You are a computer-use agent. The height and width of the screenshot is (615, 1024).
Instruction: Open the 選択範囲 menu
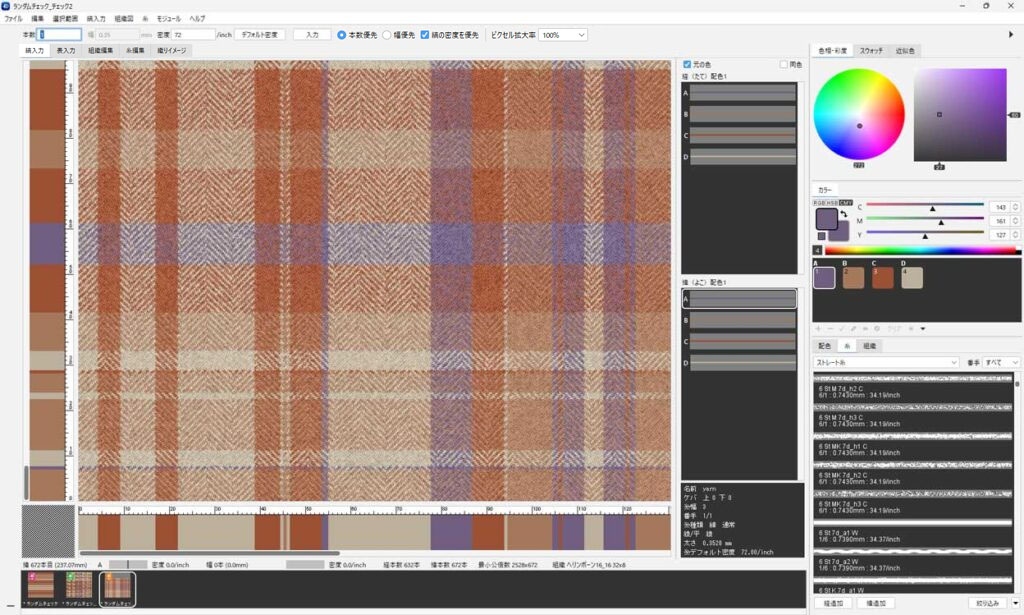tap(64, 19)
